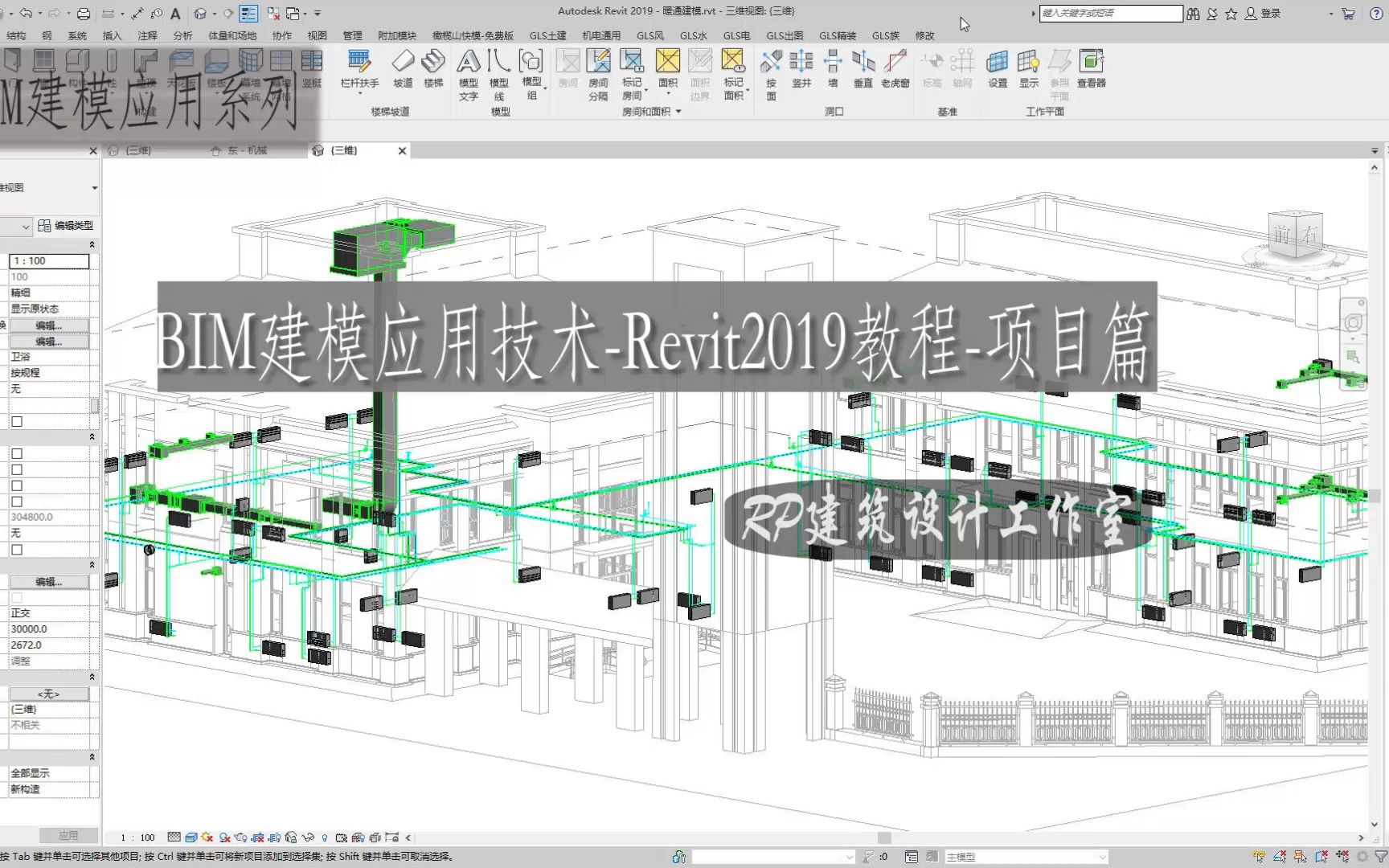The image size is (1389, 868).
Task: Open the 系统 ribbon tab
Action: 77,35
